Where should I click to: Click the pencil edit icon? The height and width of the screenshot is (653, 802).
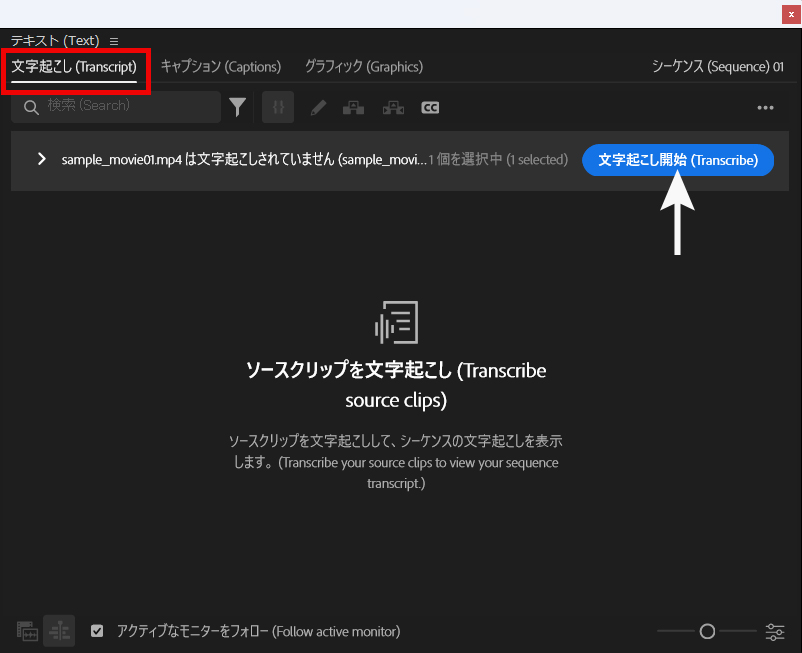(x=318, y=107)
